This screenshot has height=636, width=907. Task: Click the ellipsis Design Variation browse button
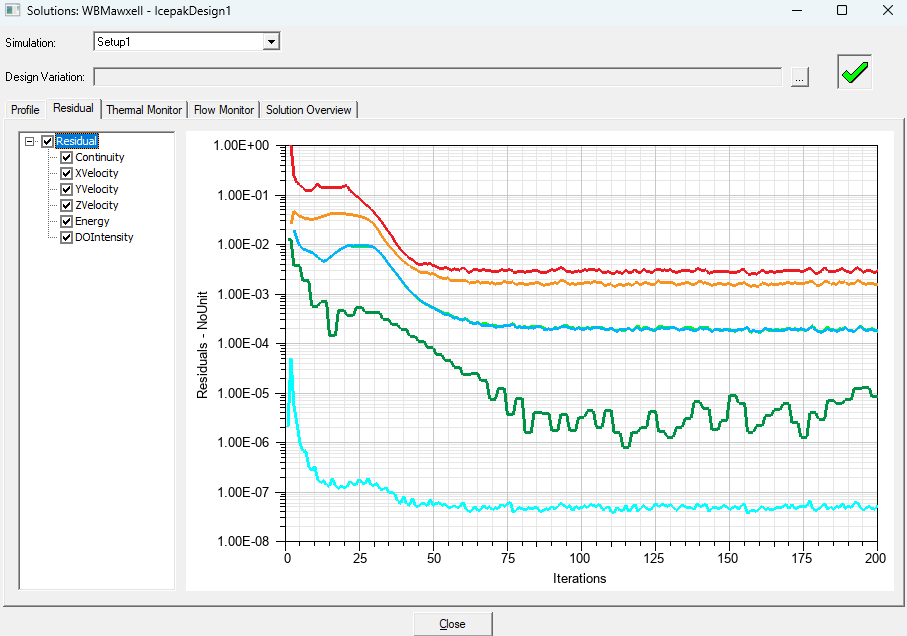coord(799,77)
